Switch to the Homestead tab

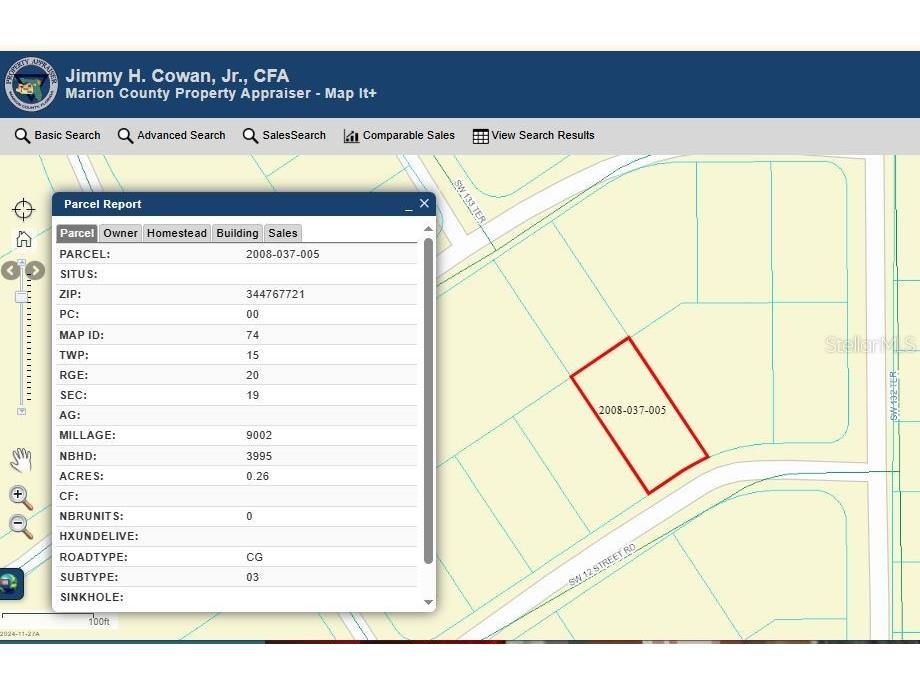(177, 233)
